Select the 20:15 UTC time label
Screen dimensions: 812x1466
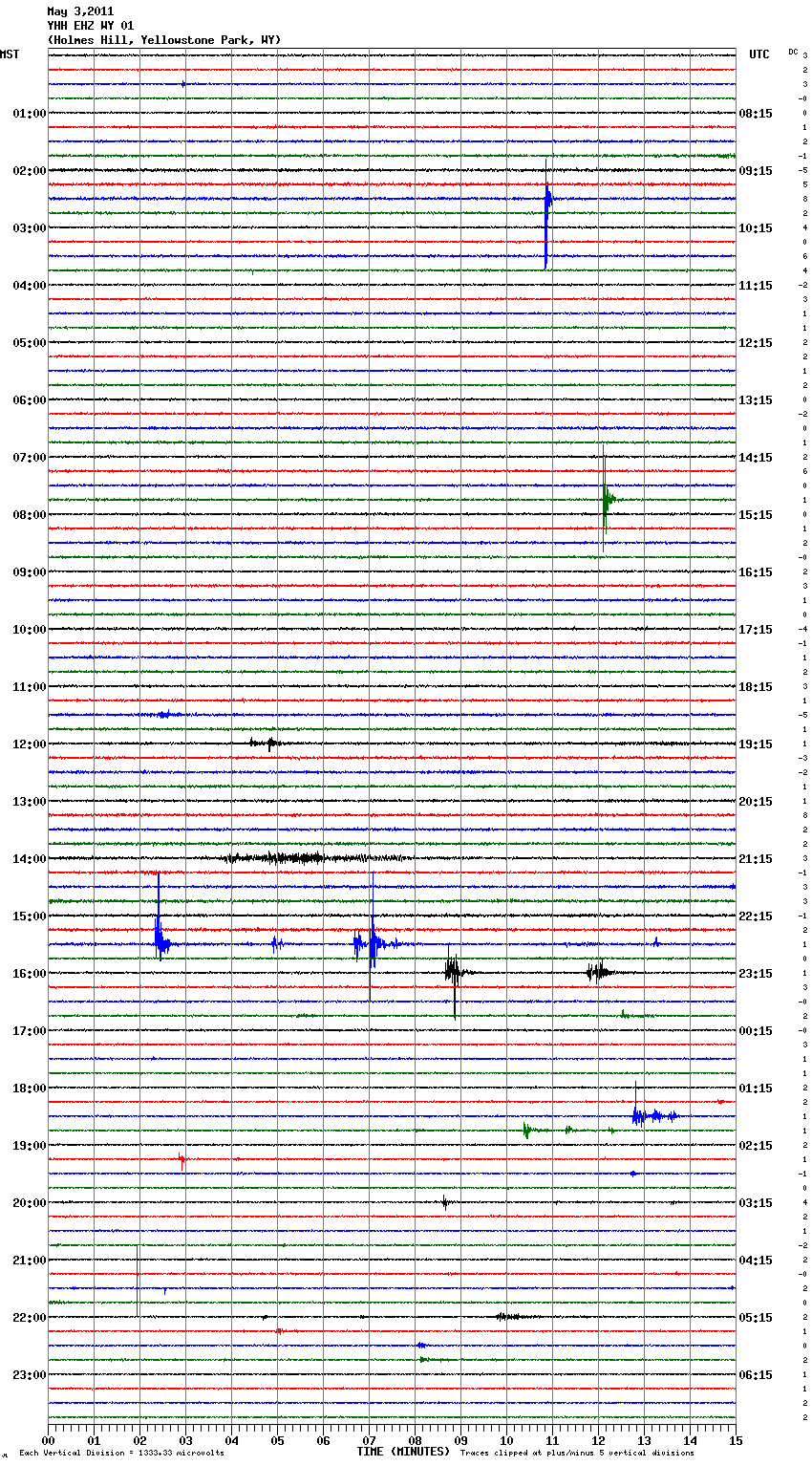click(x=756, y=802)
